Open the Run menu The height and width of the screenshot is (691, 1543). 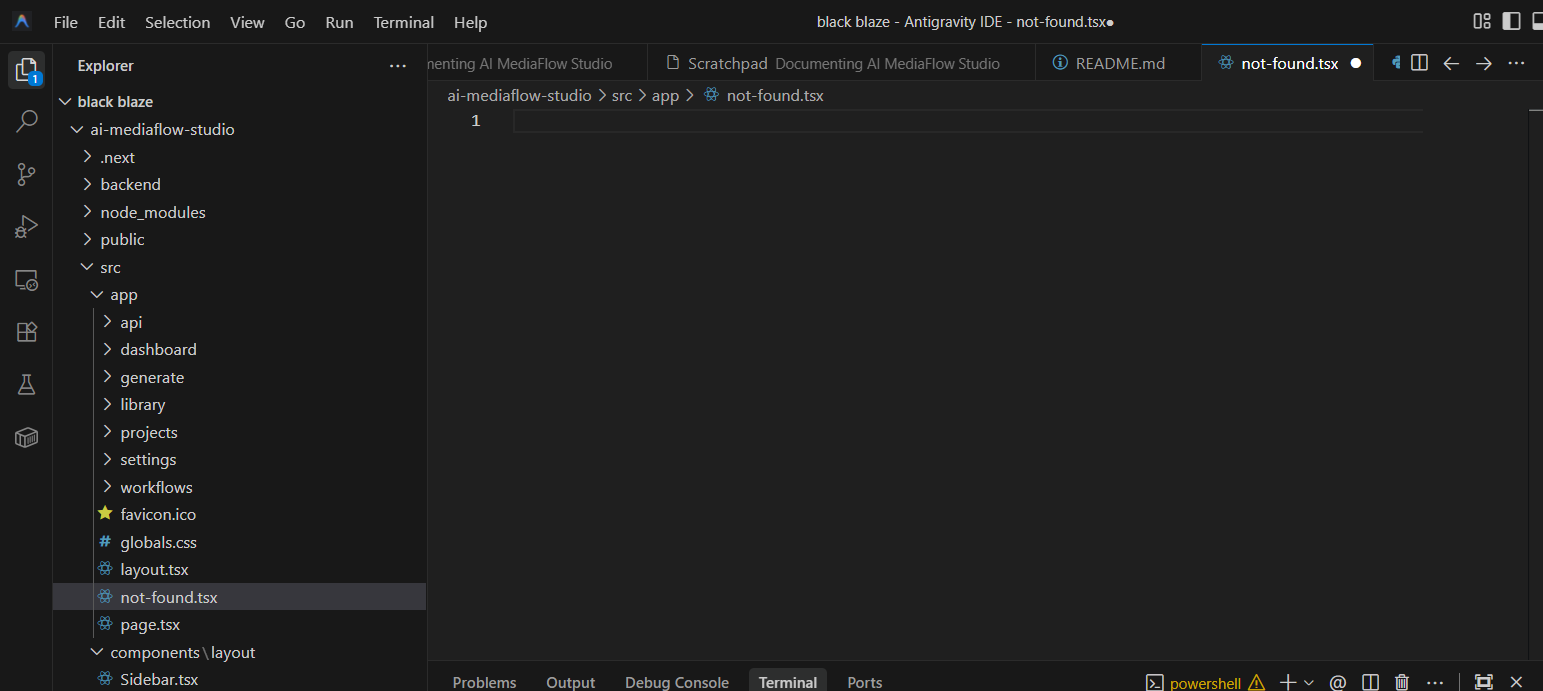click(x=339, y=22)
